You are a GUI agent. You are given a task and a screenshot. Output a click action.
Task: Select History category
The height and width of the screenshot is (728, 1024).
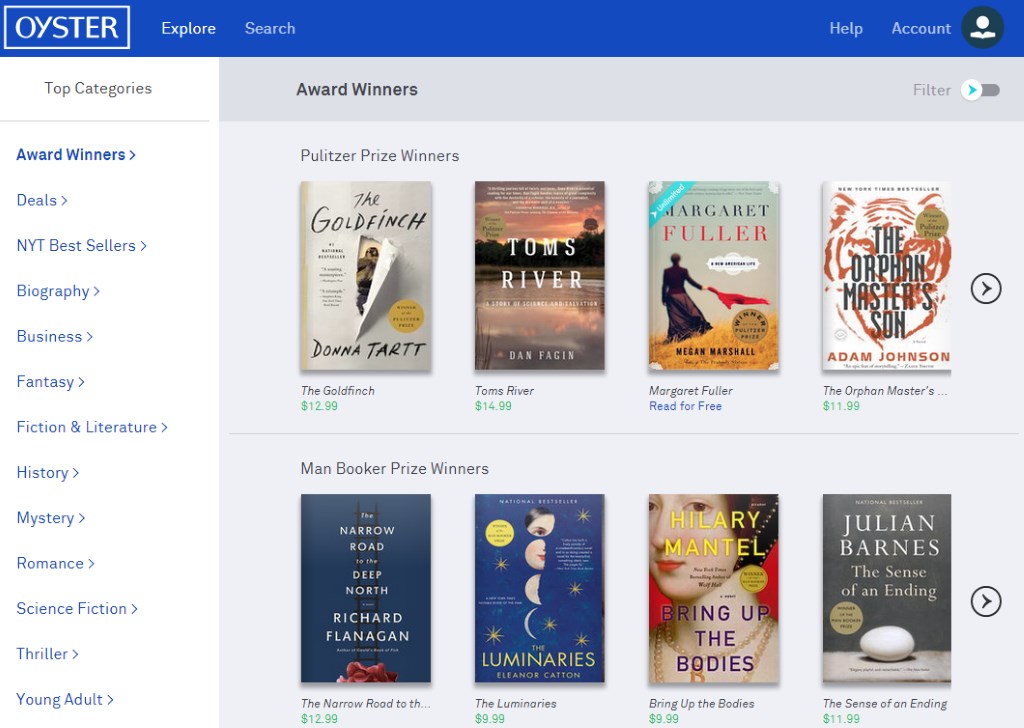point(48,472)
